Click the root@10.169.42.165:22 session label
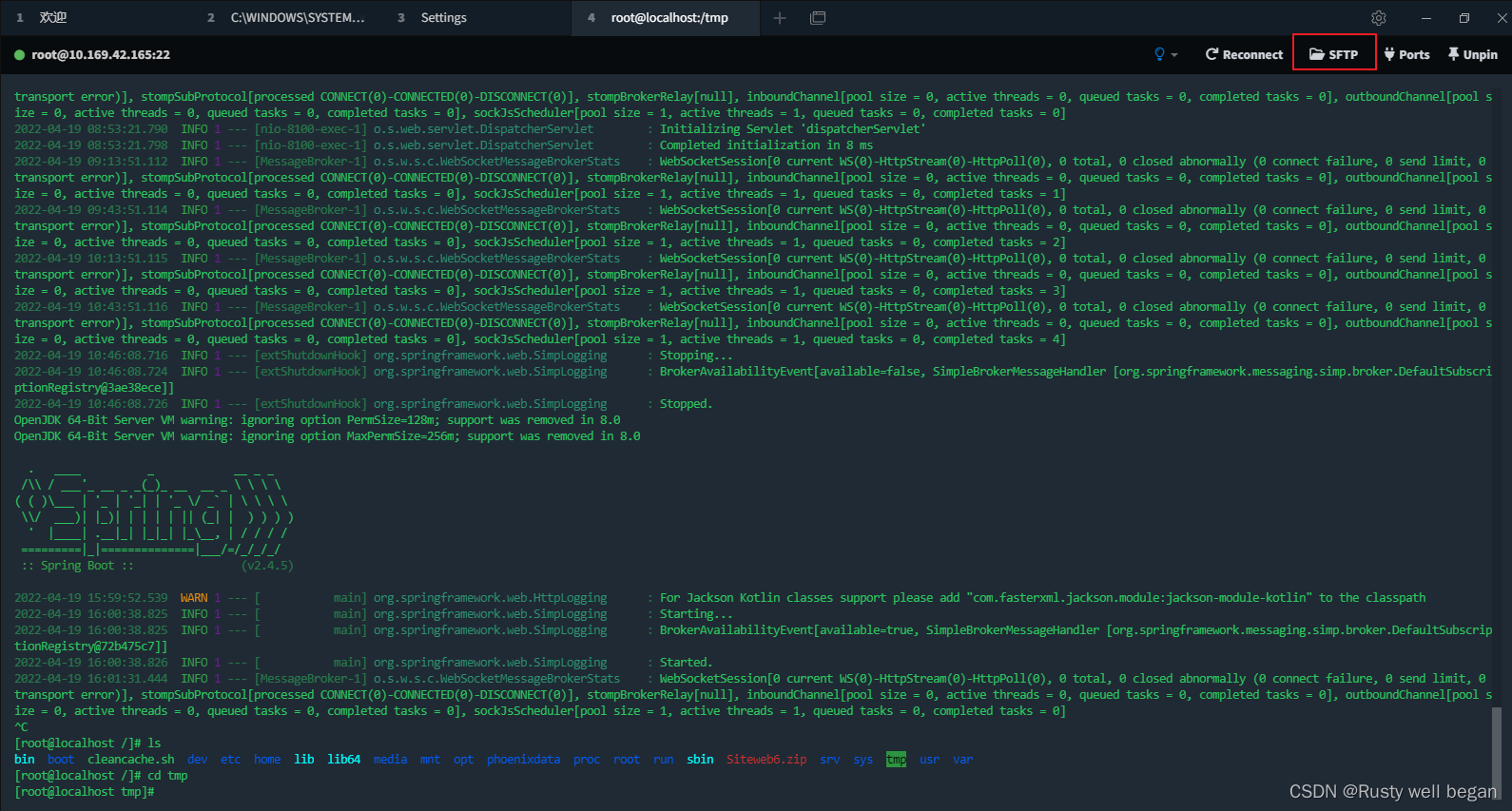Screen dimensions: 1512x811 pos(101,55)
